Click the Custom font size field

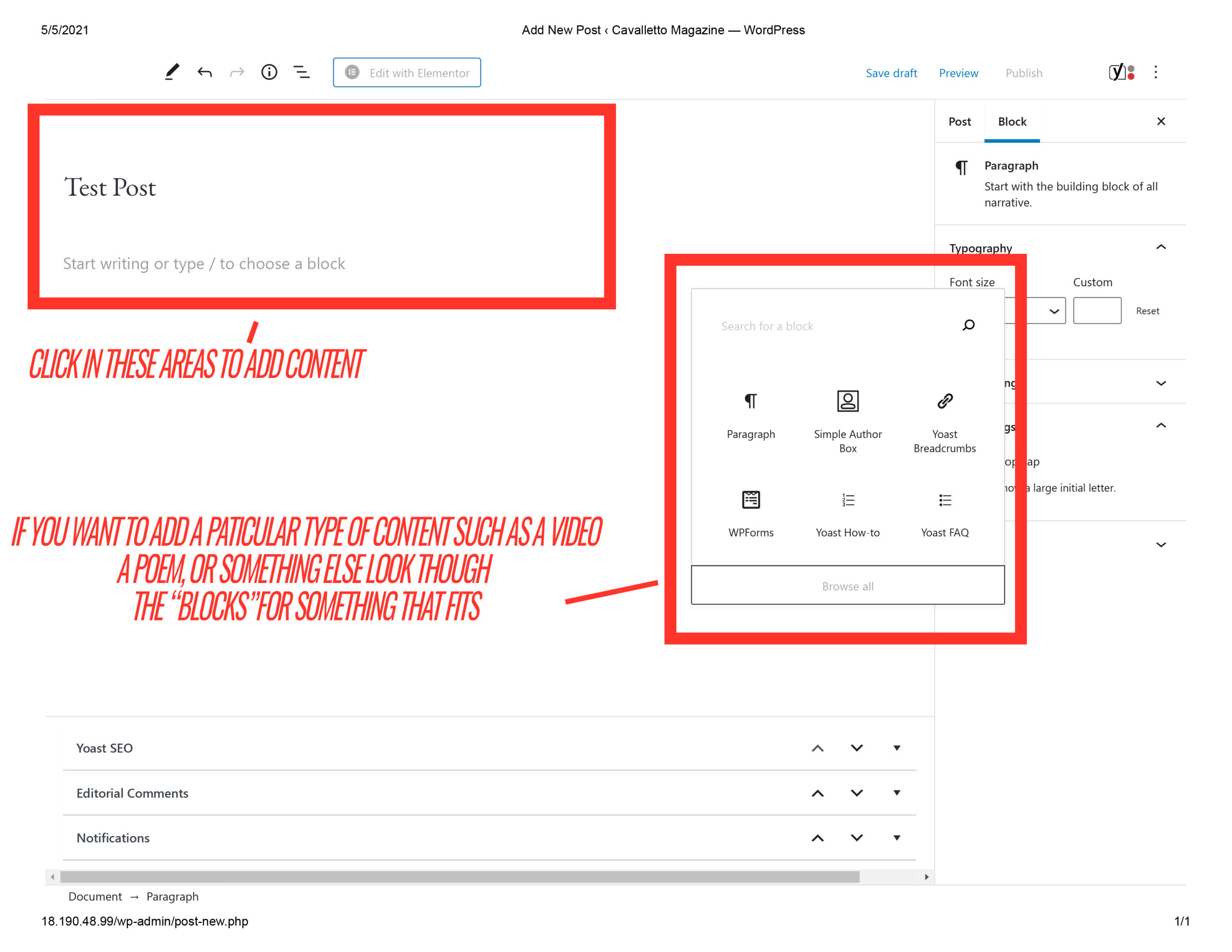coord(1097,311)
